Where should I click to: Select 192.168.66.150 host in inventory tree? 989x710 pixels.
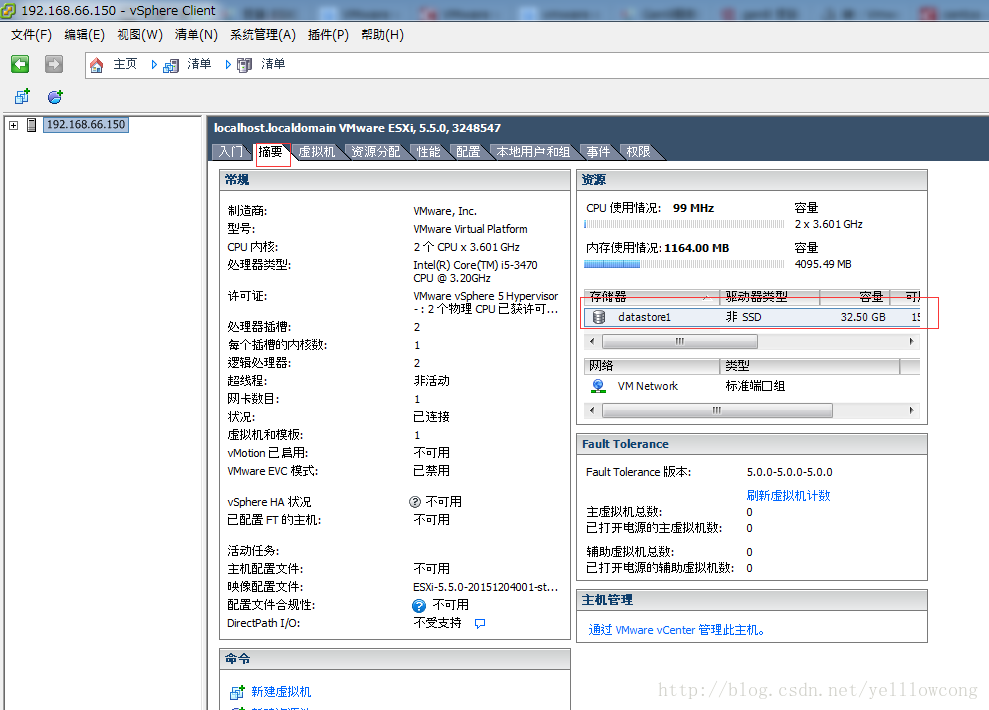coord(86,125)
